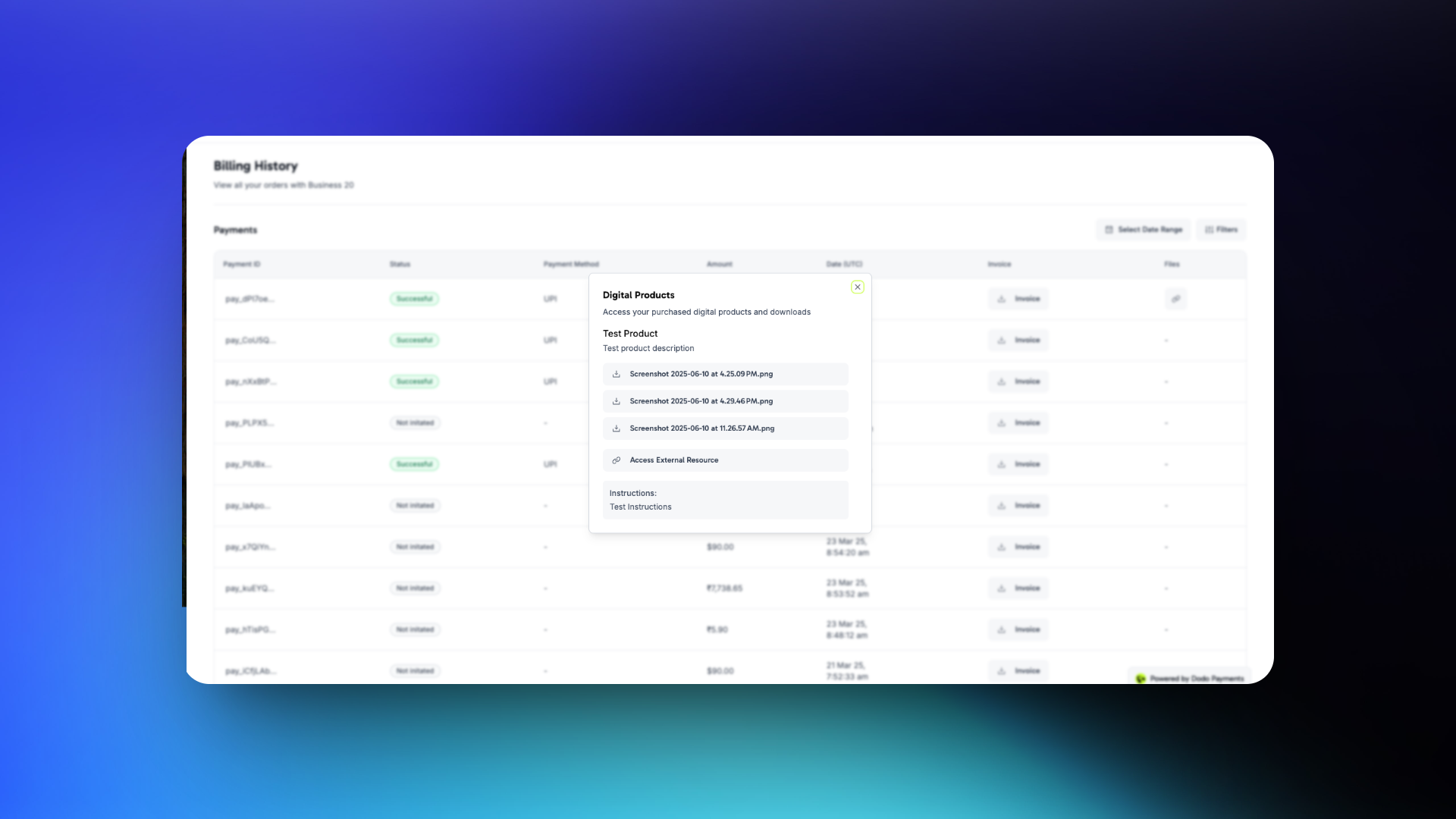Viewport: 1456px width, 819px height.
Task: Click Invoice for the $90.00 bottom row
Action: pyautogui.click(x=1018, y=670)
